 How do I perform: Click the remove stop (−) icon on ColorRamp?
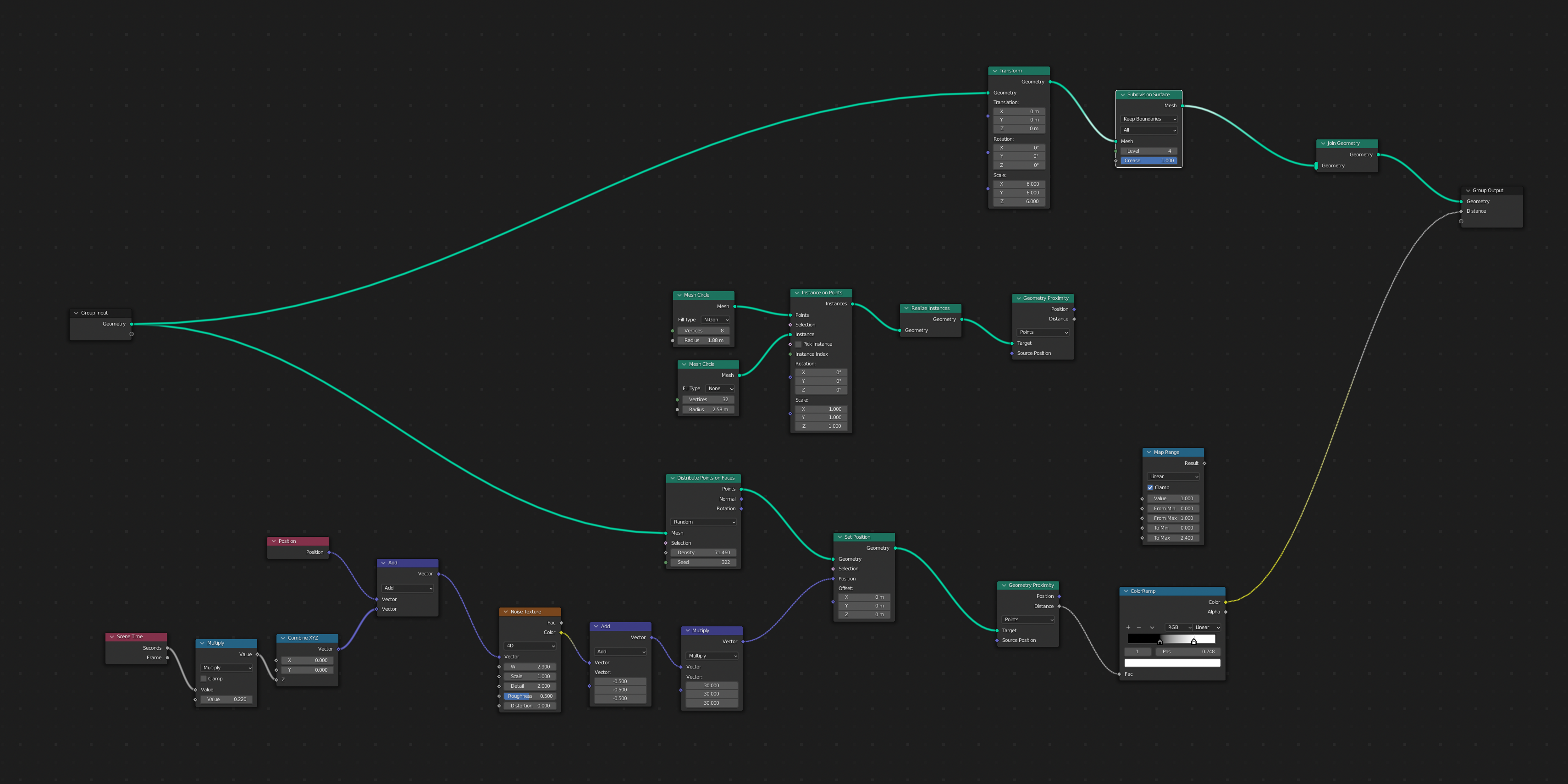tap(1139, 627)
